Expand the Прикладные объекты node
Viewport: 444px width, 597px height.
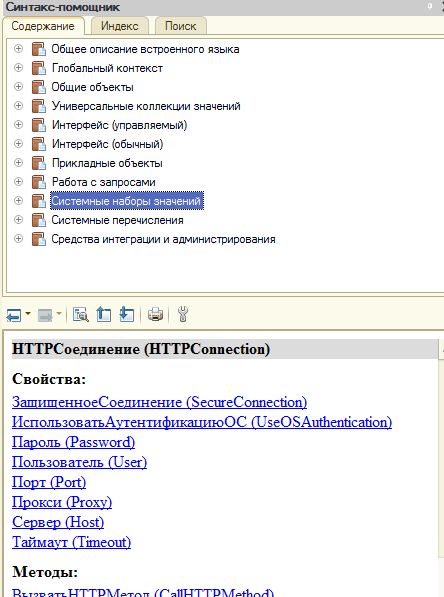click(18, 163)
